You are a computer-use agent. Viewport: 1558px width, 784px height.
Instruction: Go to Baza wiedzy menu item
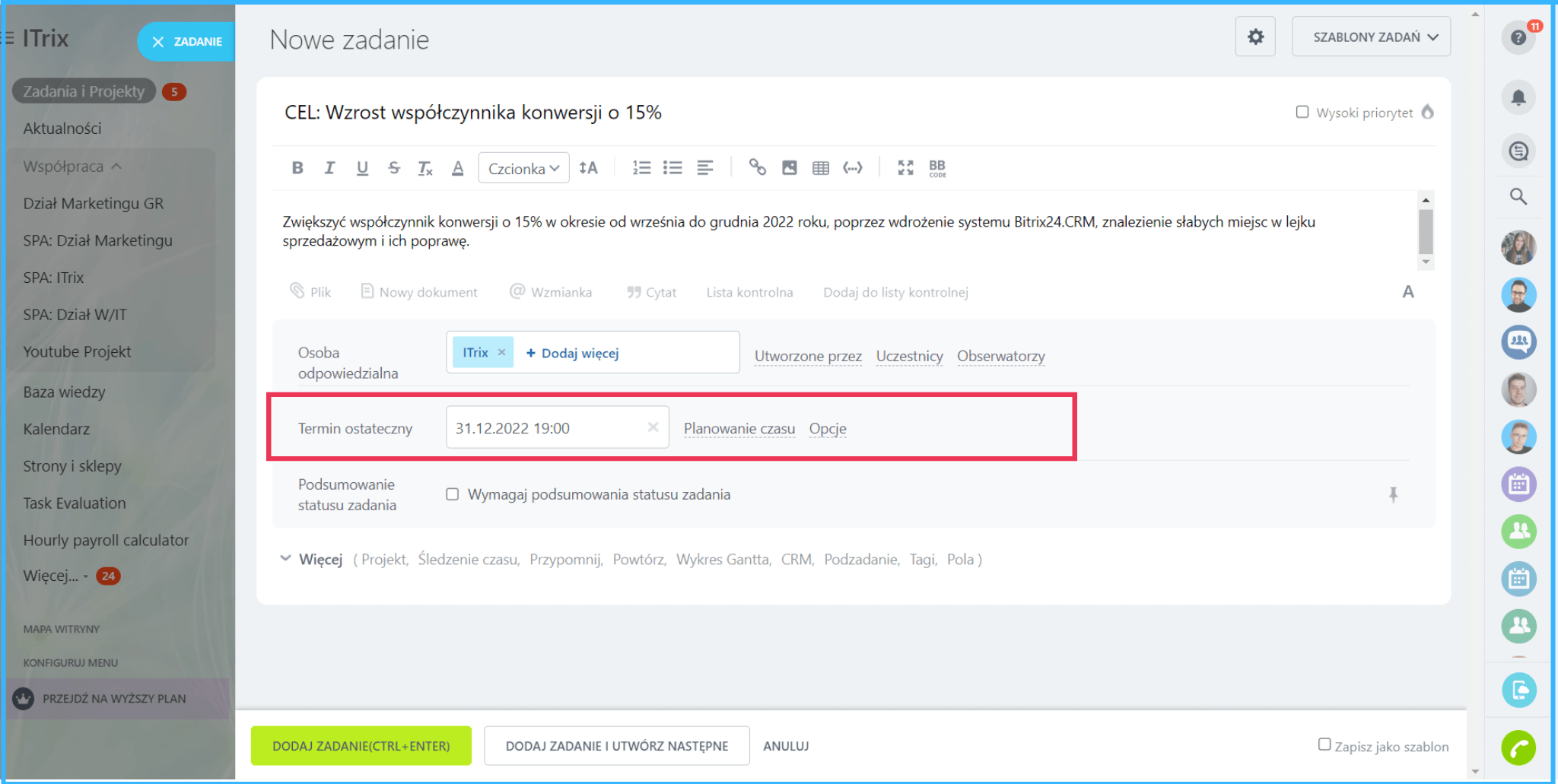64,392
